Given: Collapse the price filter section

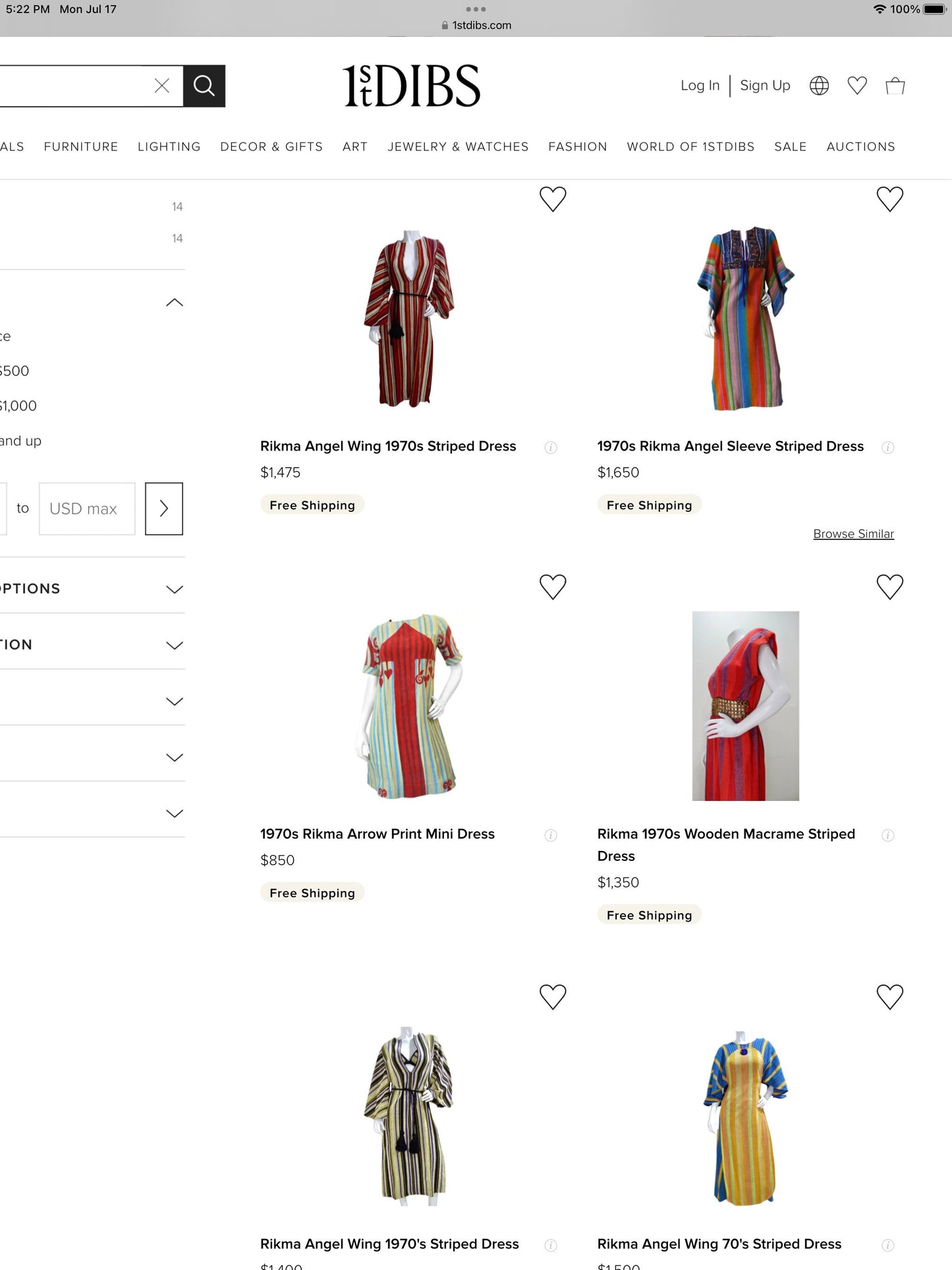Looking at the screenshot, I should coord(174,302).
